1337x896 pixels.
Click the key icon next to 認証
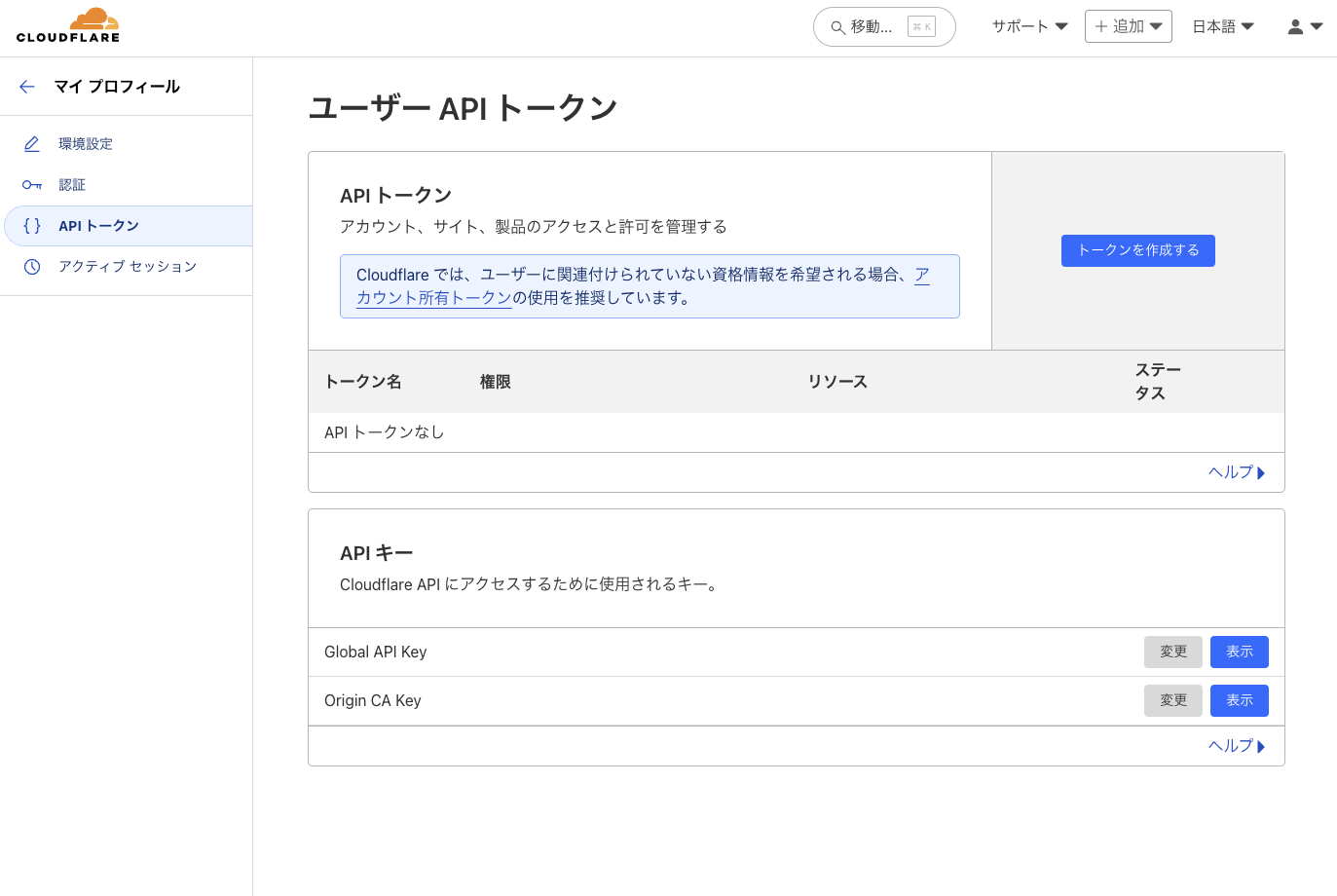[x=30, y=184]
